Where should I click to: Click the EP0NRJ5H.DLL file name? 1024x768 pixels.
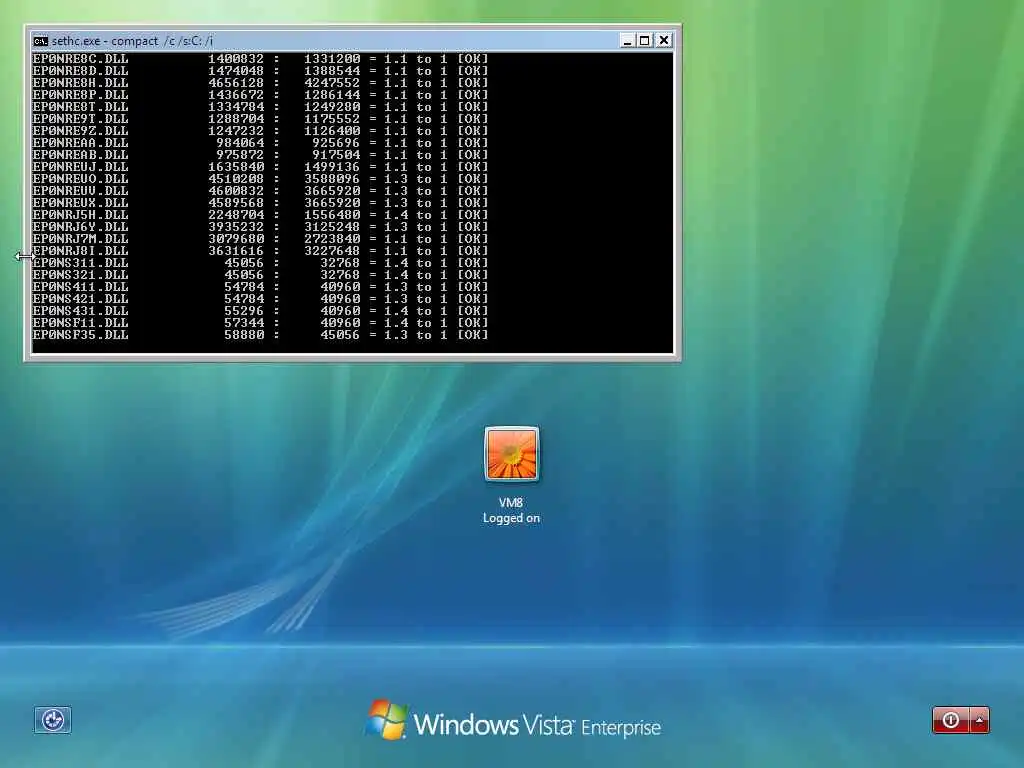80,214
